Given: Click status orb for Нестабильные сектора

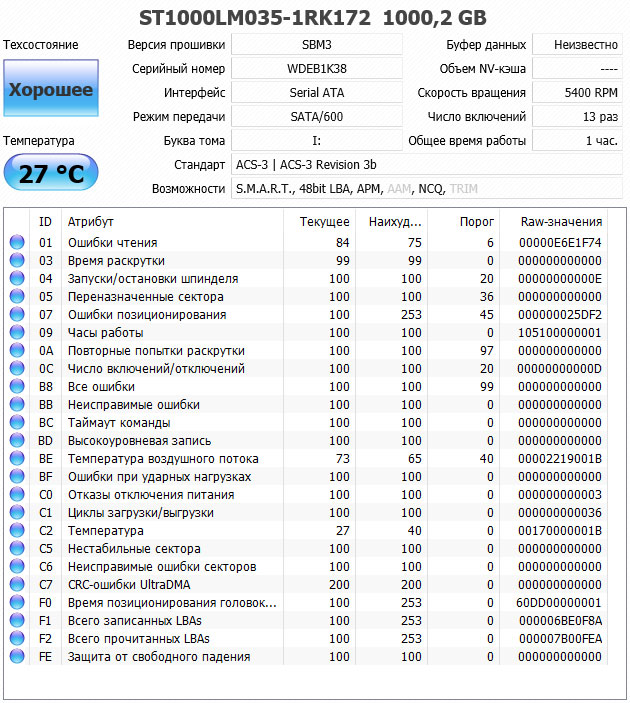Looking at the screenshot, I should pyautogui.click(x=17, y=548).
